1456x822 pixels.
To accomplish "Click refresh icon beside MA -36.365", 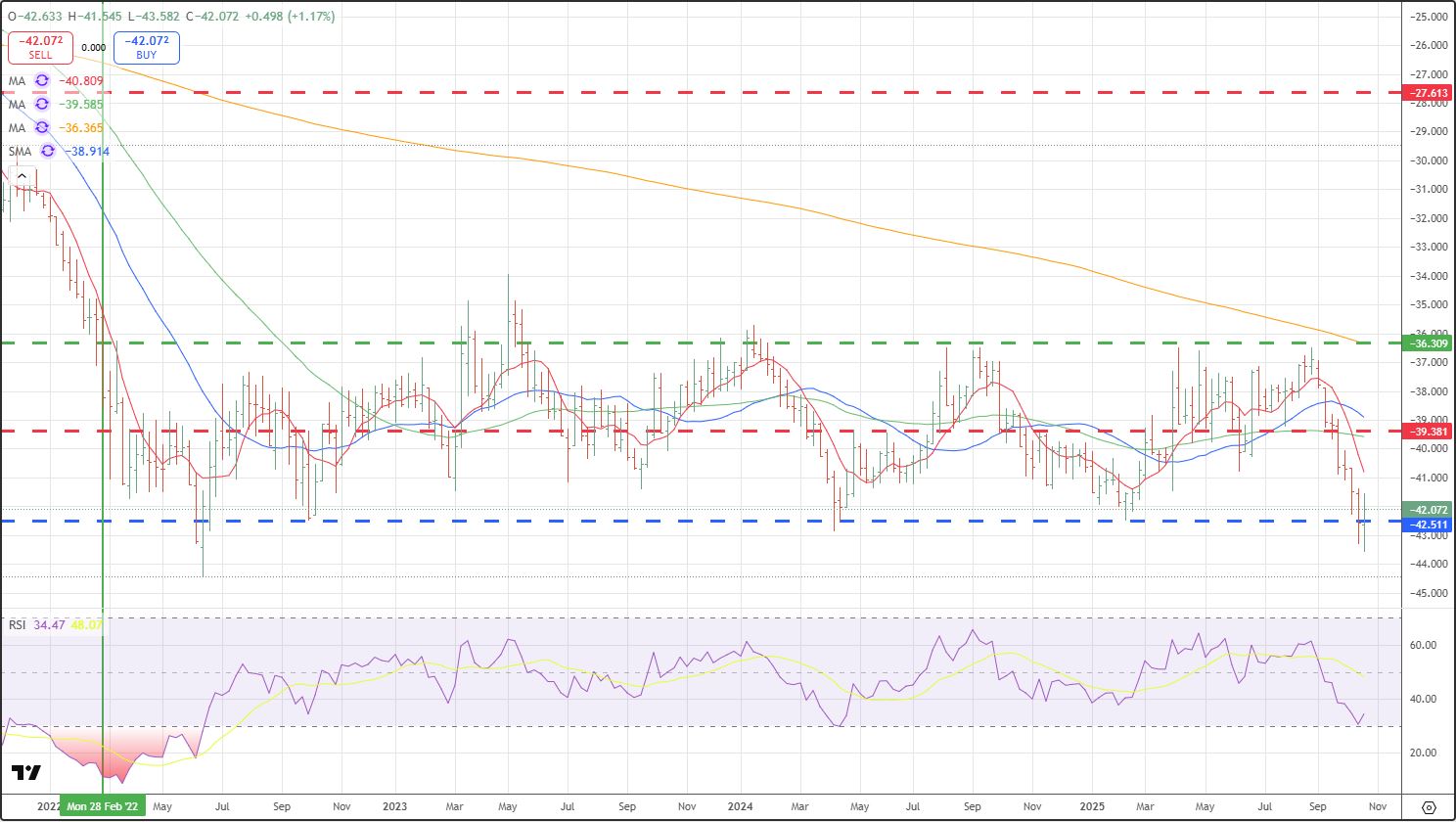I will 42,128.
